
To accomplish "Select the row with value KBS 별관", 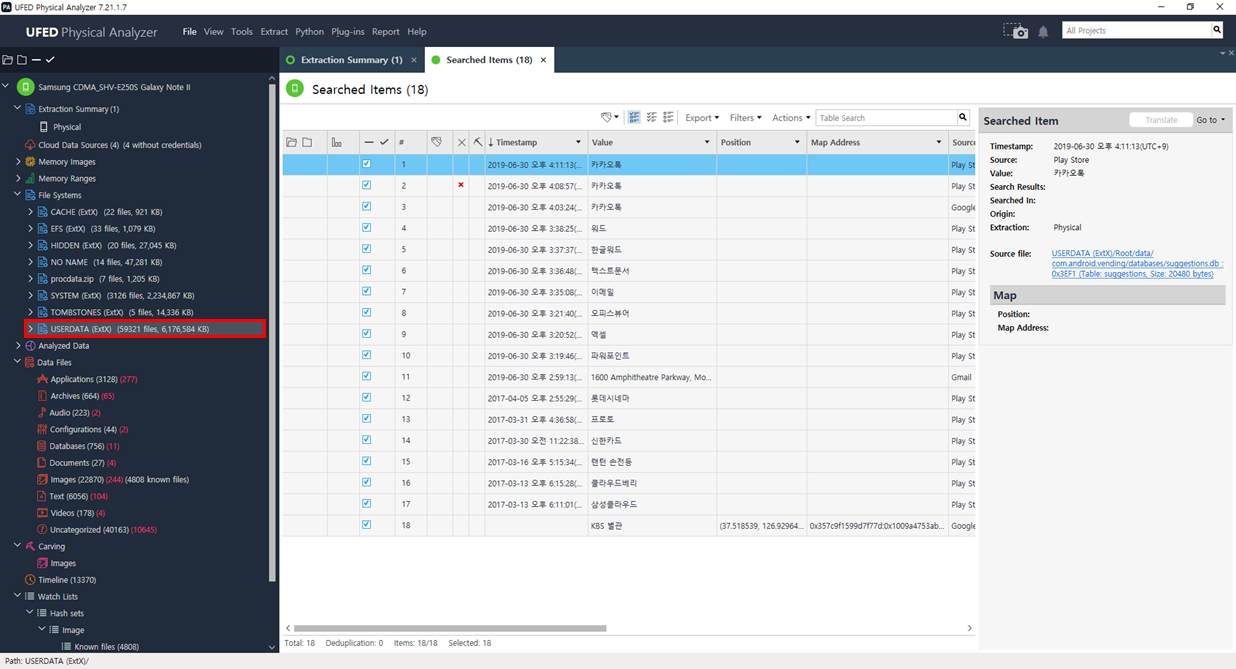I will [628, 525].
